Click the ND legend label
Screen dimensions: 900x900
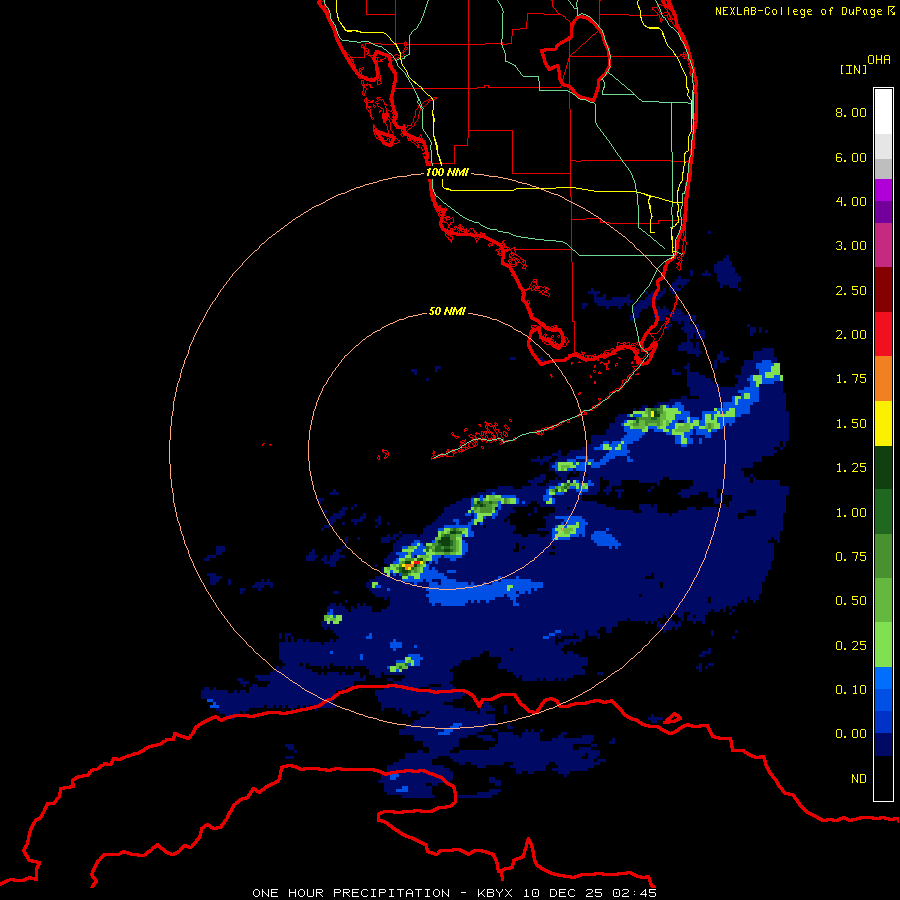(859, 779)
